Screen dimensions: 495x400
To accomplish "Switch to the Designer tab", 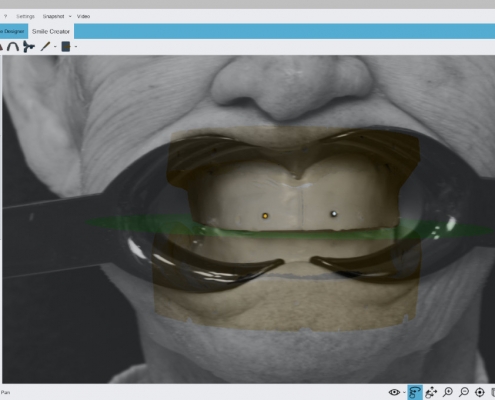I will pyautogui.click(x=13, y=31).
